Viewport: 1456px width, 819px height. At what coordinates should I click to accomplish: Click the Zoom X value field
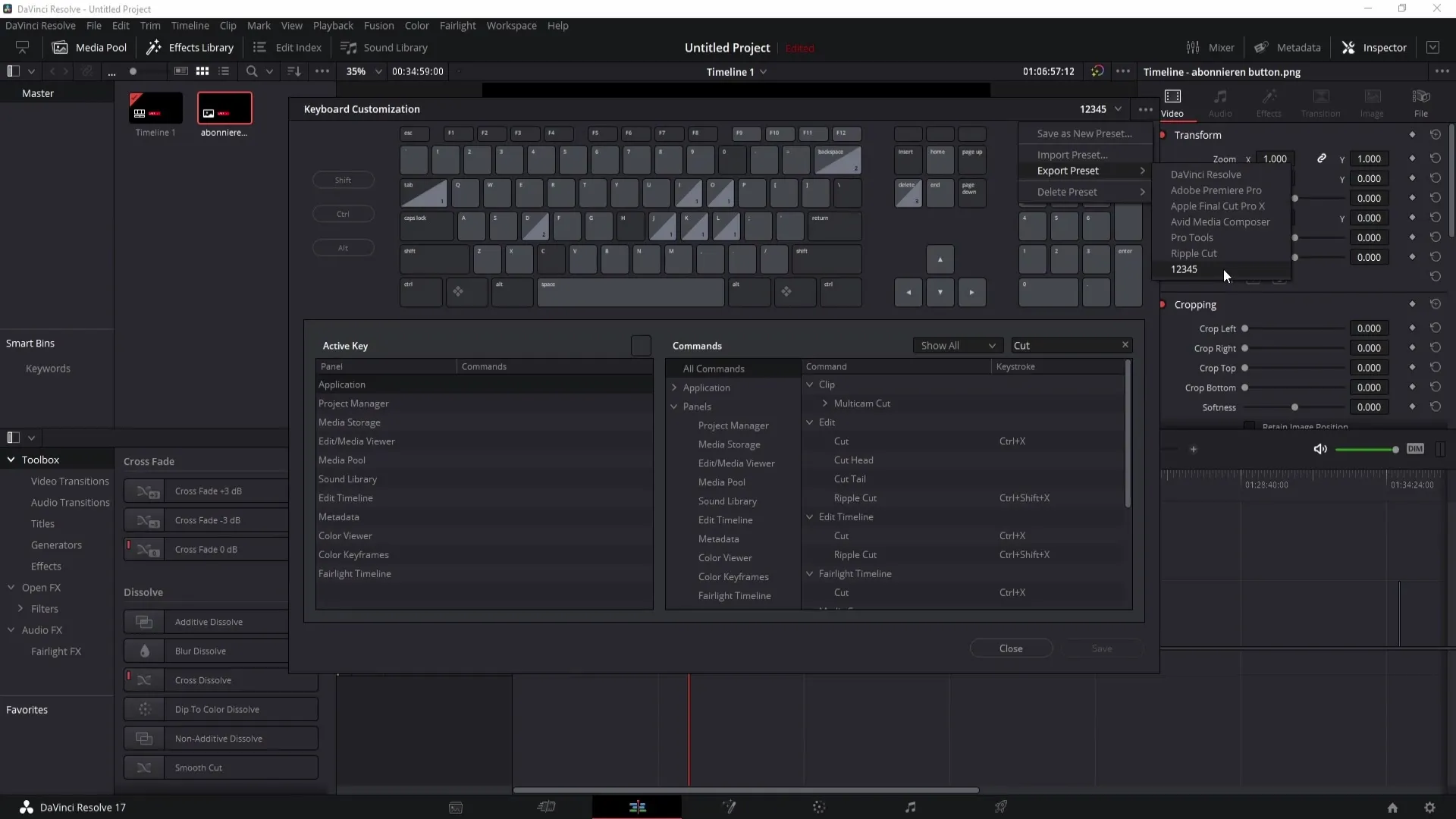(1275, 158)
